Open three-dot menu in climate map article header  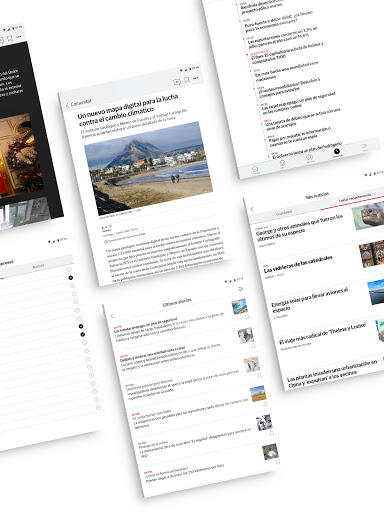(x=196, y=78)
